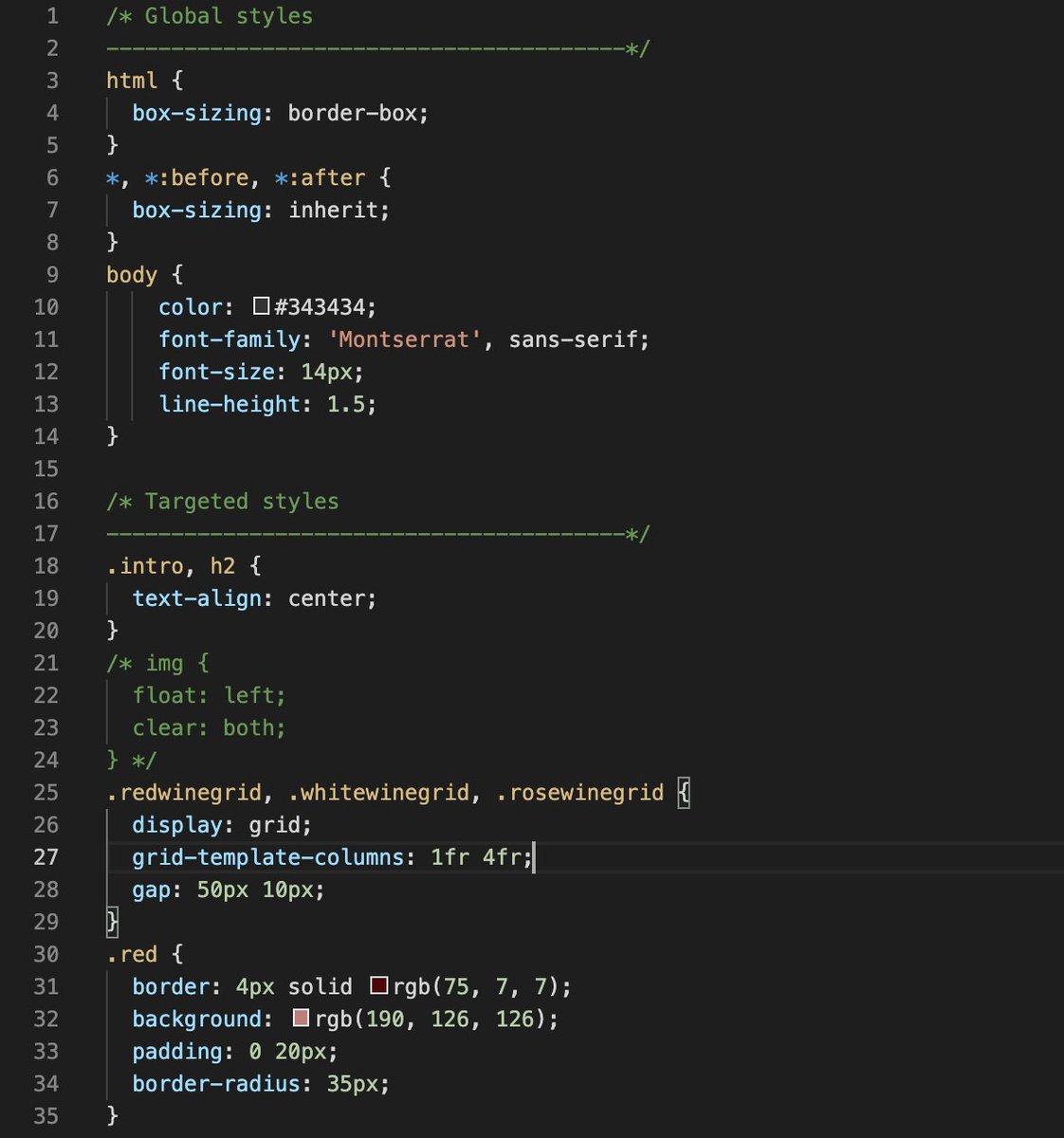Click '4fr' value on line 27
The width and height of the screenshot is (1064, 1138).
point(502,856)
